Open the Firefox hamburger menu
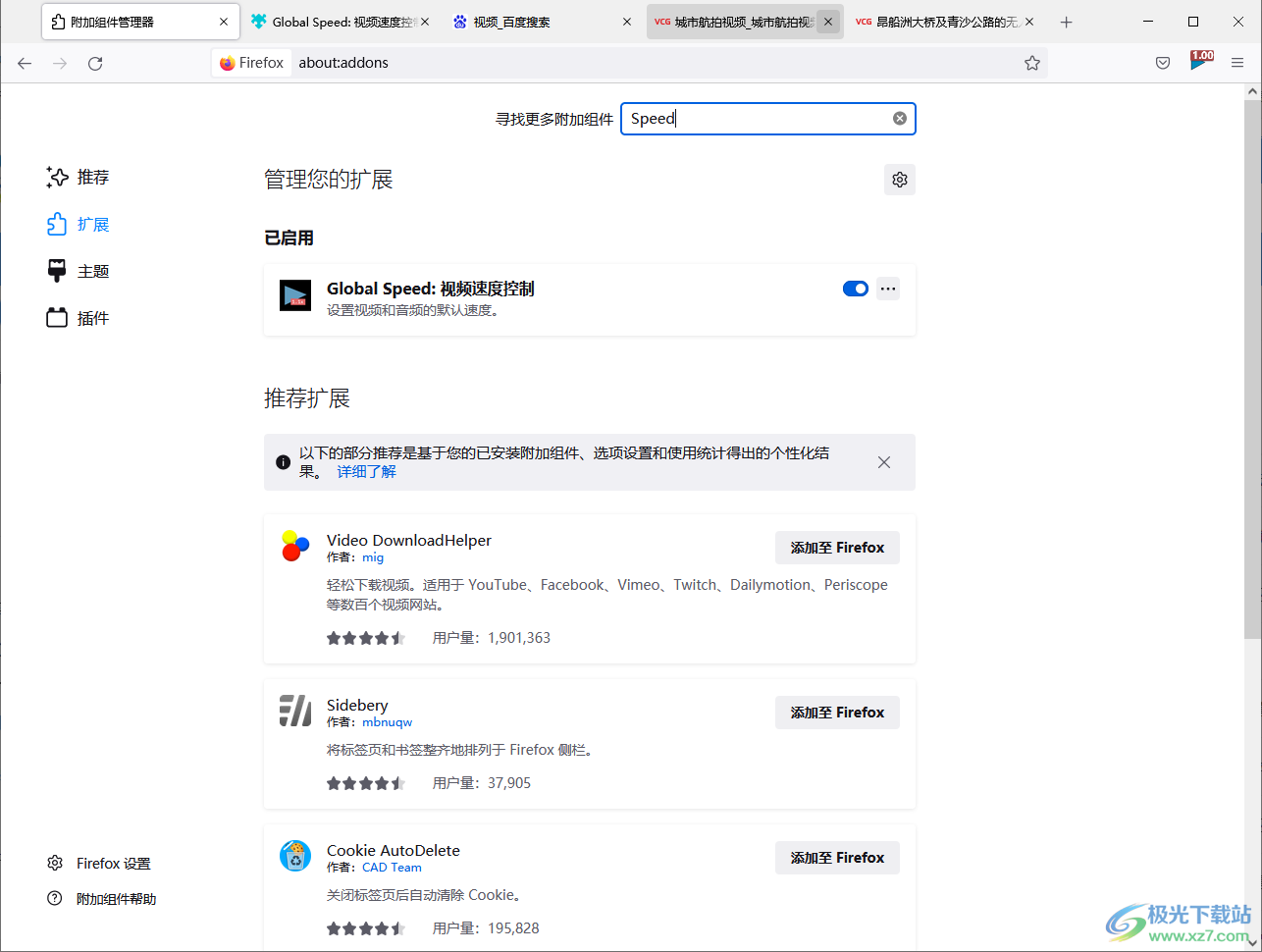The image size is (1262, 952). (x=1237, y=63)
